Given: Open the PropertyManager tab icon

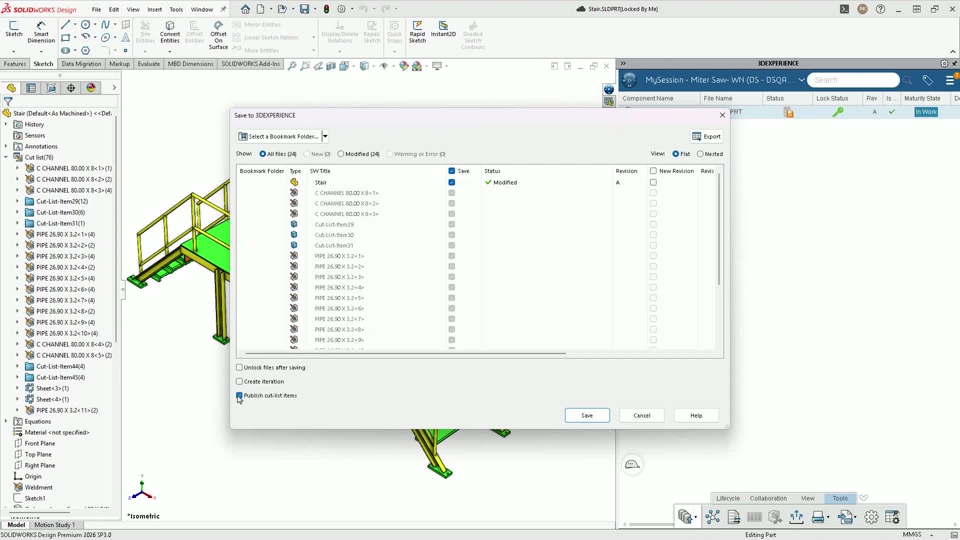Looking at the screenshot, I should (31, 88).
